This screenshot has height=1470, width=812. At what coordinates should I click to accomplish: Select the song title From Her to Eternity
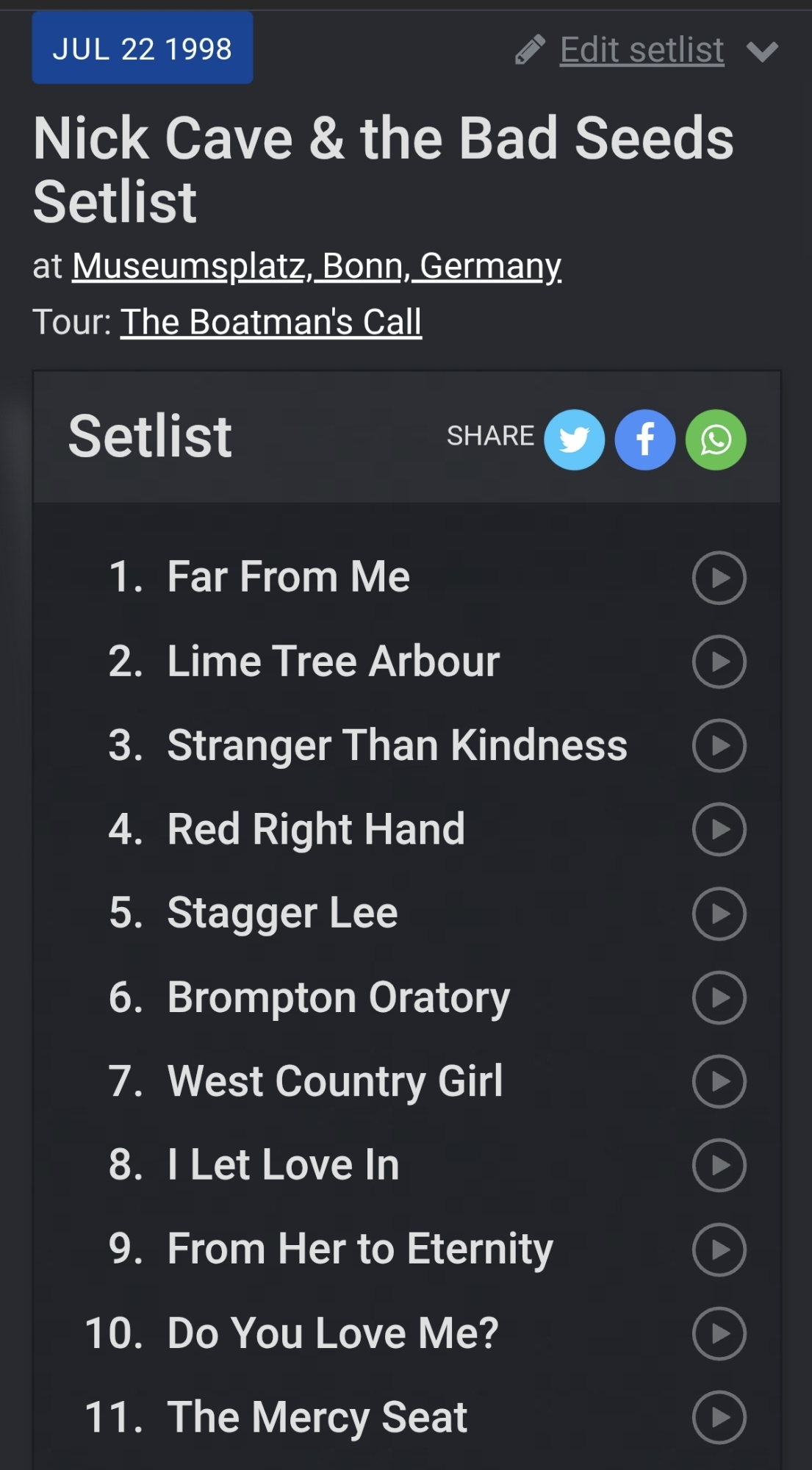click(x=360, y=1249)
